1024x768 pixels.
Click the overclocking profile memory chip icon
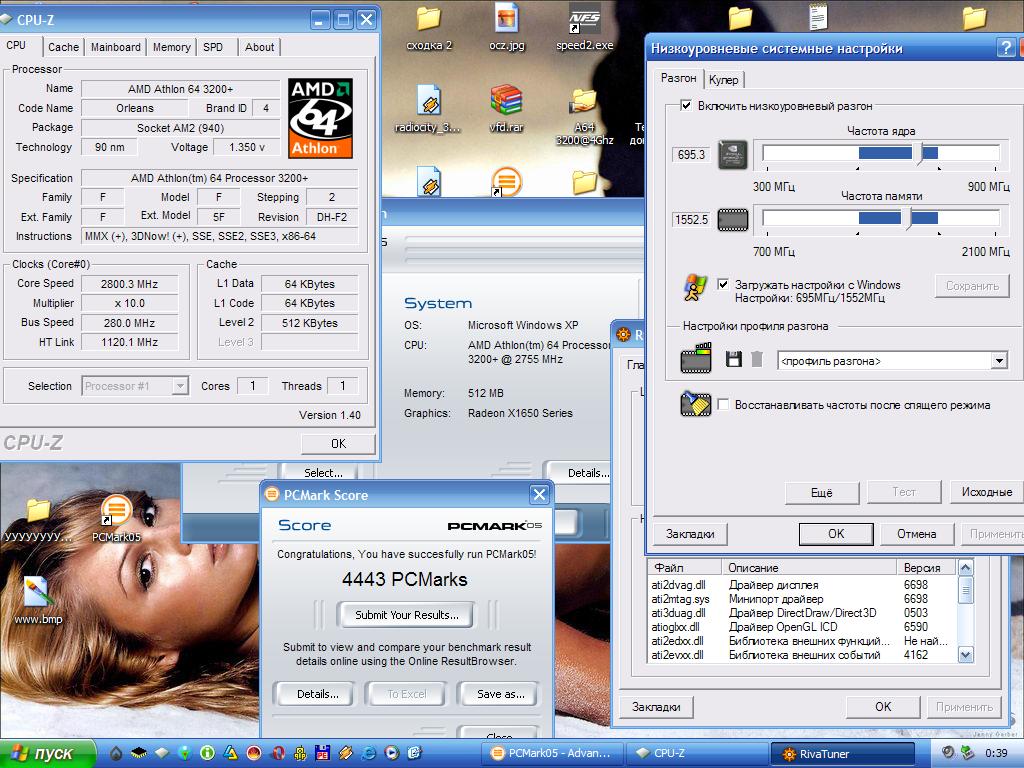[696, 358]
